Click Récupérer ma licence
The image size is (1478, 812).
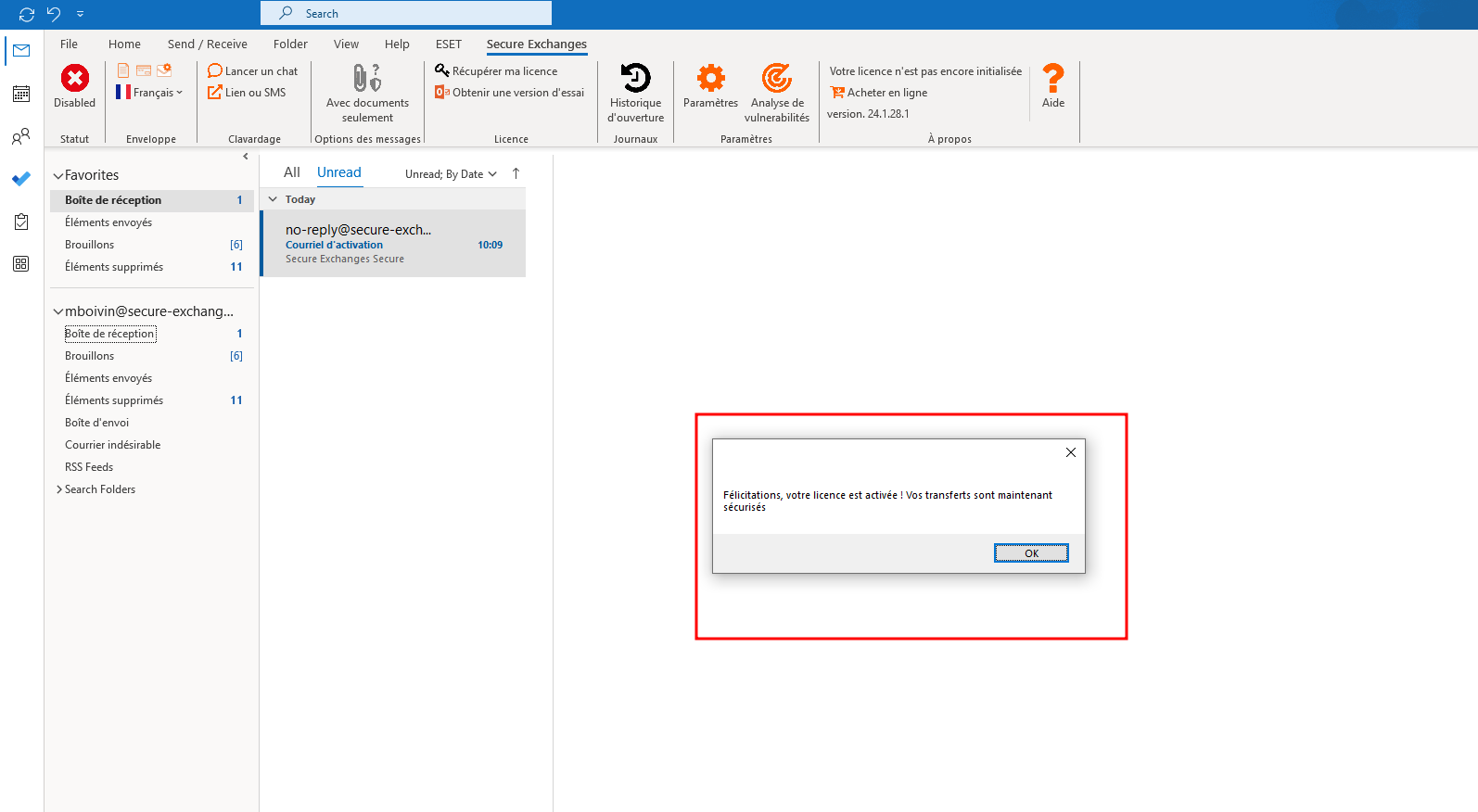[497, 71]
